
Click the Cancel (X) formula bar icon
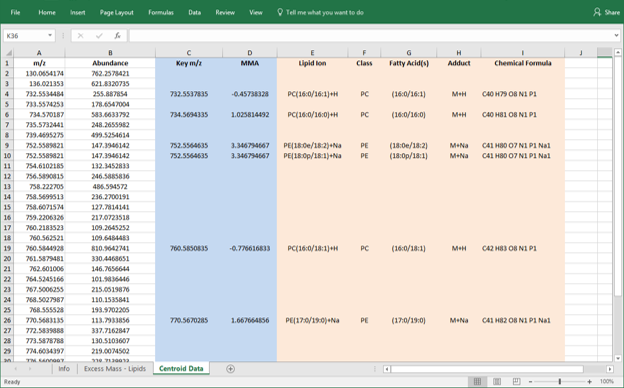(x=80, y=36)
